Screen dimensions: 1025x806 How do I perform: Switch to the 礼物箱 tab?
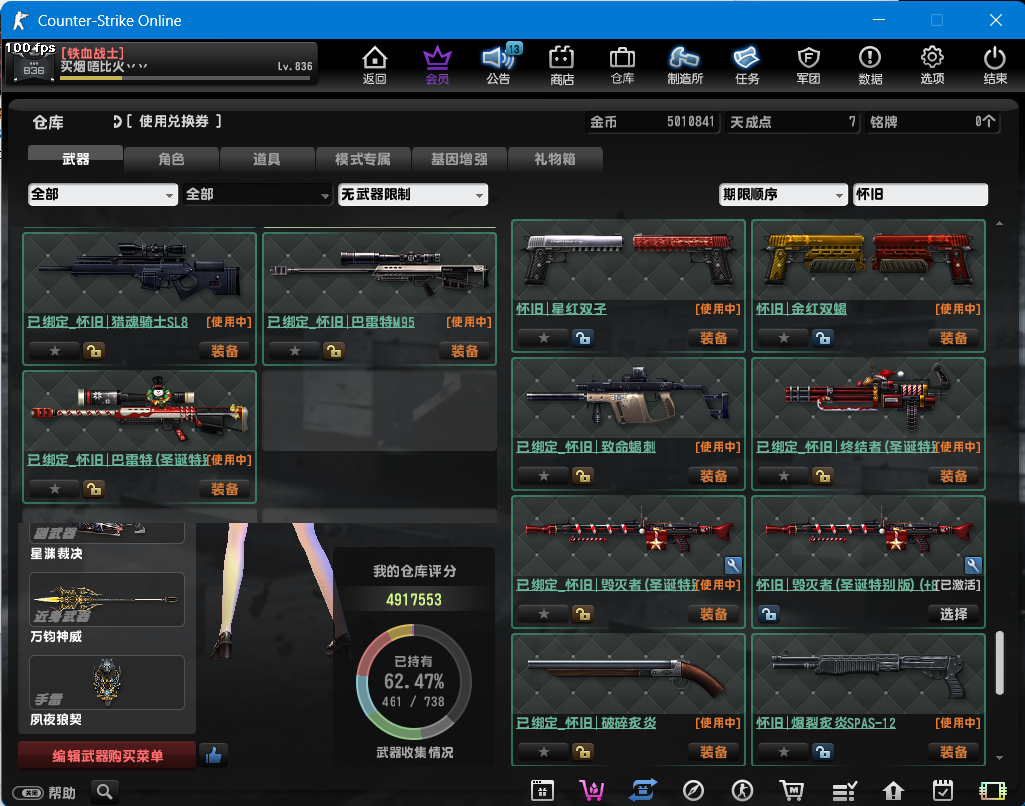tap(555, 158)
